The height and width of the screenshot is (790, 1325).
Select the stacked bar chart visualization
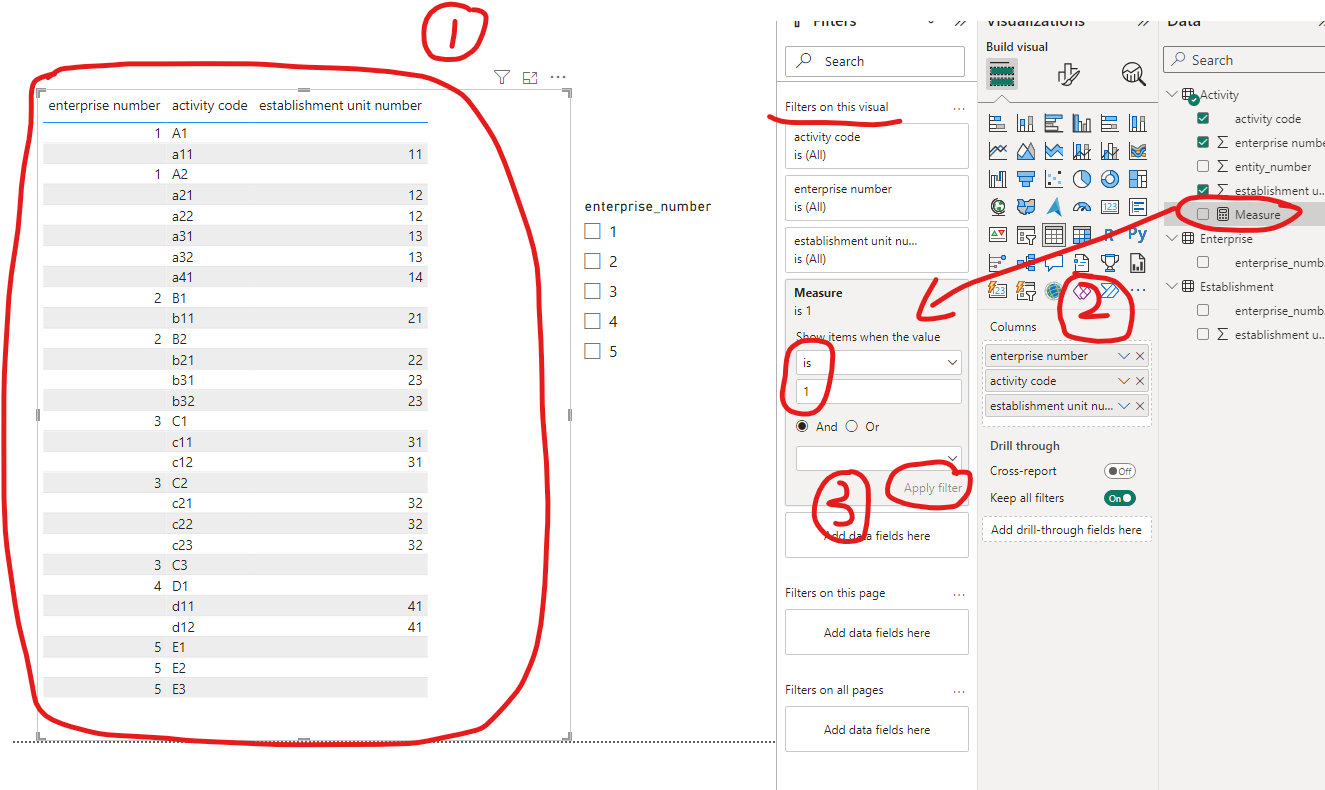997,123
